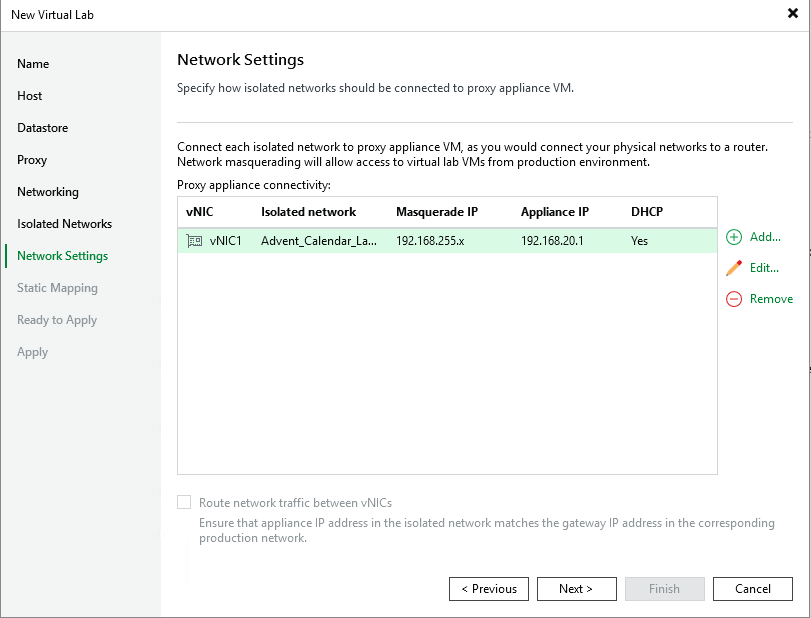Sort by Isolated network column header
Viewport: 811px width, 618px height.
(308, 212)
